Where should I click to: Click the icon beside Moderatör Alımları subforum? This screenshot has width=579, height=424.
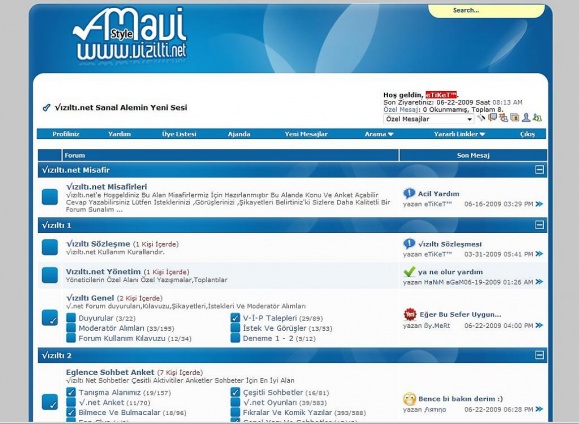coord(71,328)
